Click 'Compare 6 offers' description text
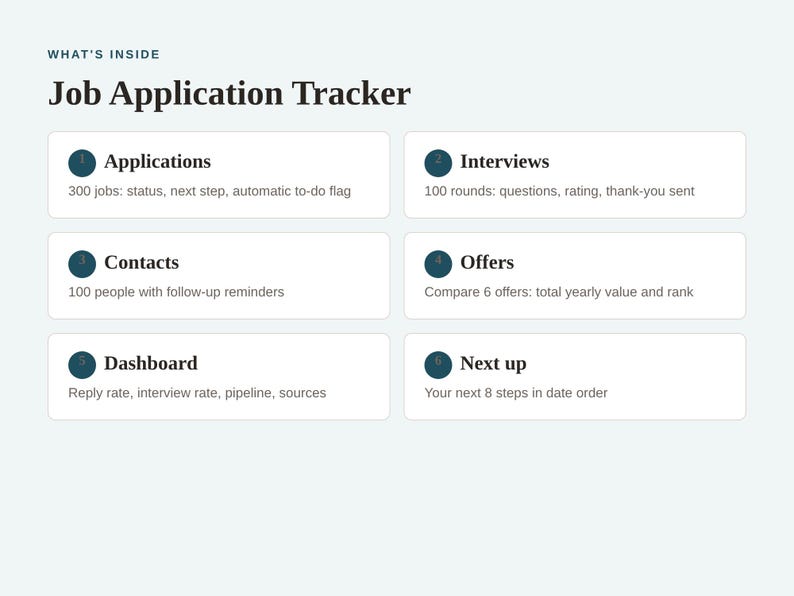Screen dimensions: 794x596 click(x=559, y=292)
